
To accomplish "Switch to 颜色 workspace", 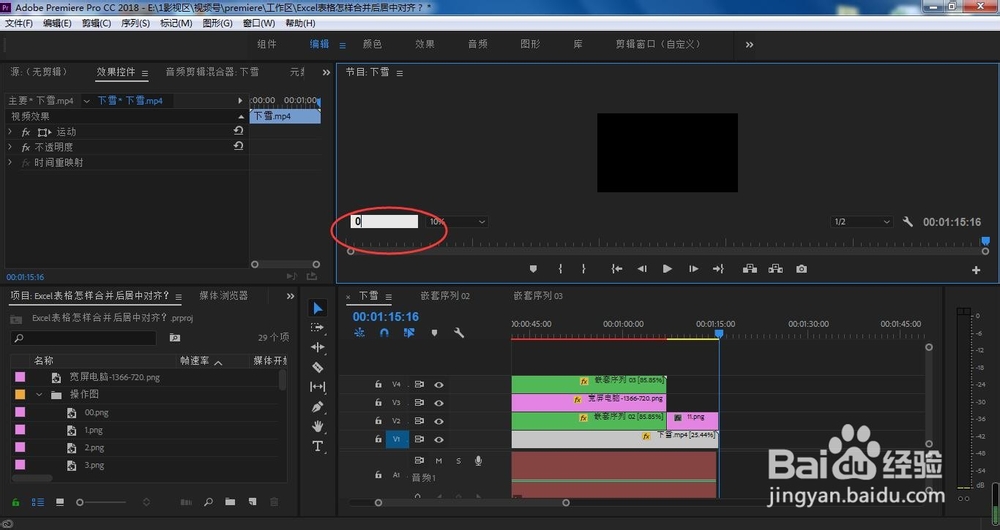I will tap(372, 44).
